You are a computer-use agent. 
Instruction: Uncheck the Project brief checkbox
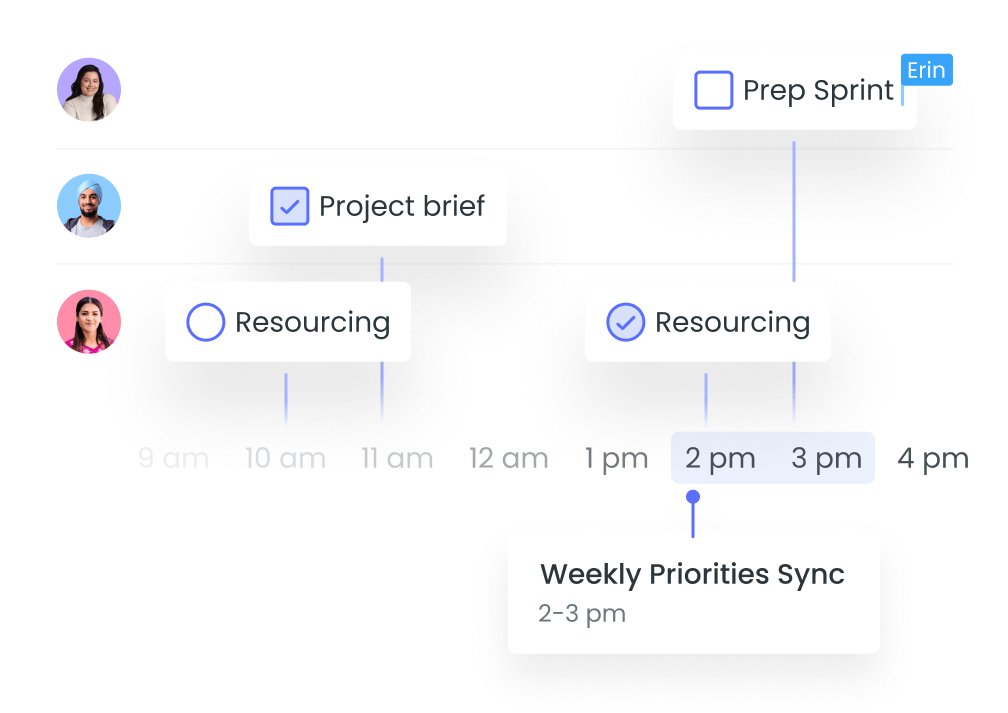pyautogui.click(x=290, y=206)
